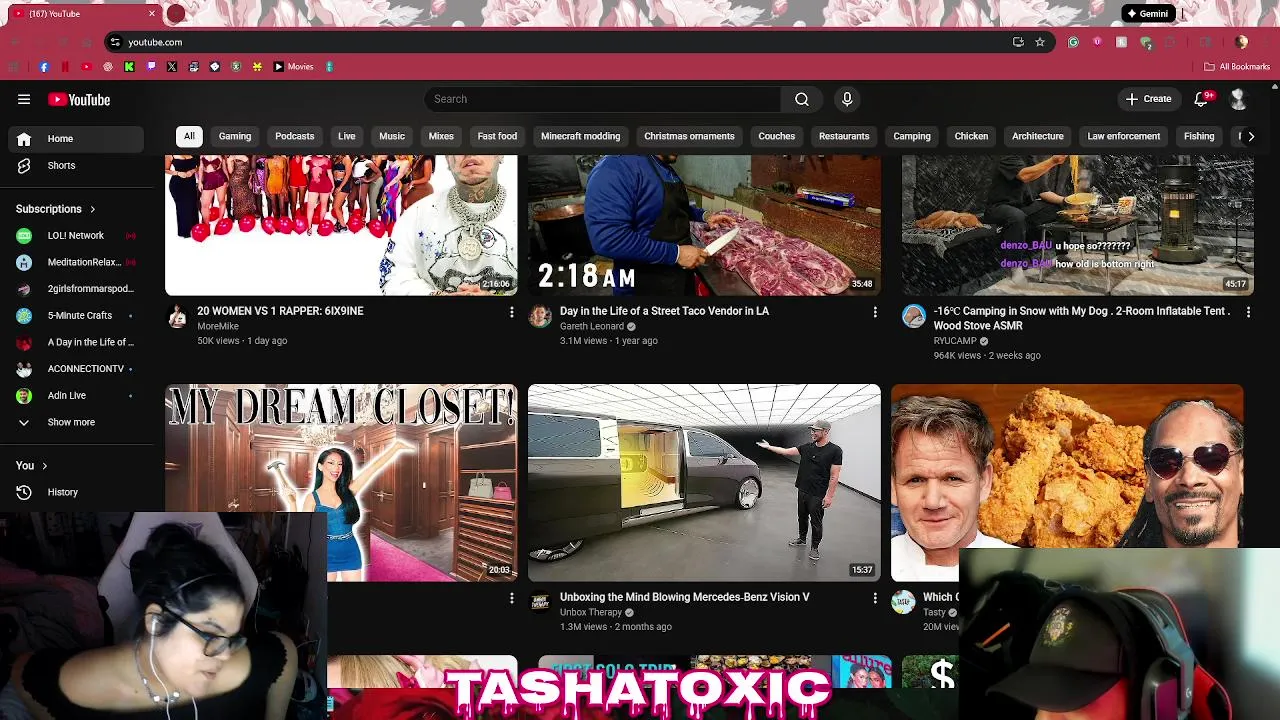Viewport: 1280px width, 720px height.
Task: Open the YouTube account avatar menu
Action: [x=1238, y=99]
